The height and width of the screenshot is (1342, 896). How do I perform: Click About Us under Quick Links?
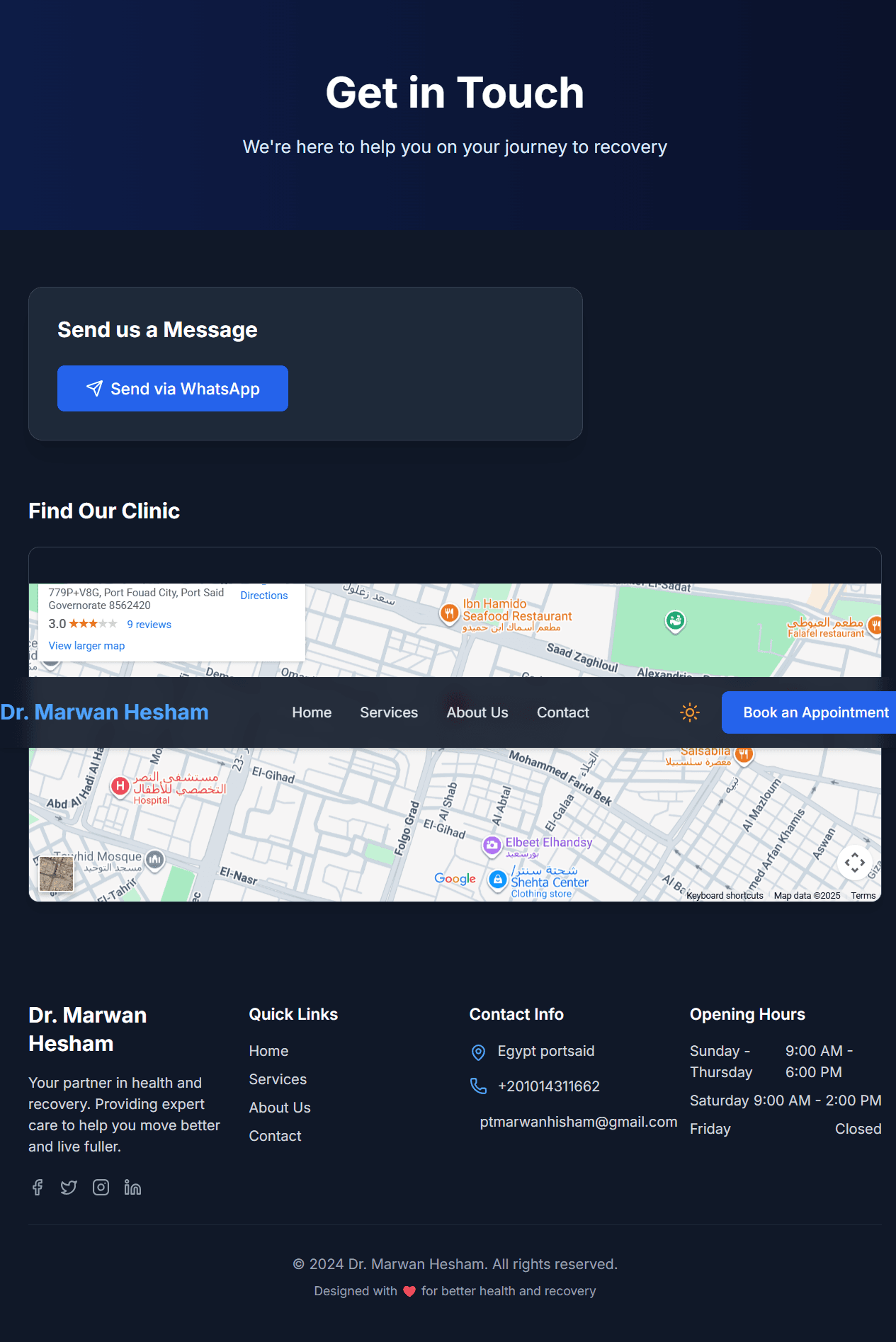(280, 1108)
